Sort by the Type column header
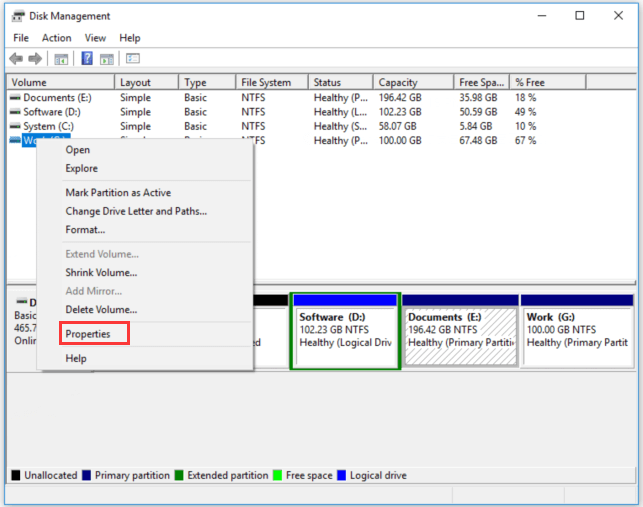This screenshot has height=507, width=643. click(x=207, y=82)
